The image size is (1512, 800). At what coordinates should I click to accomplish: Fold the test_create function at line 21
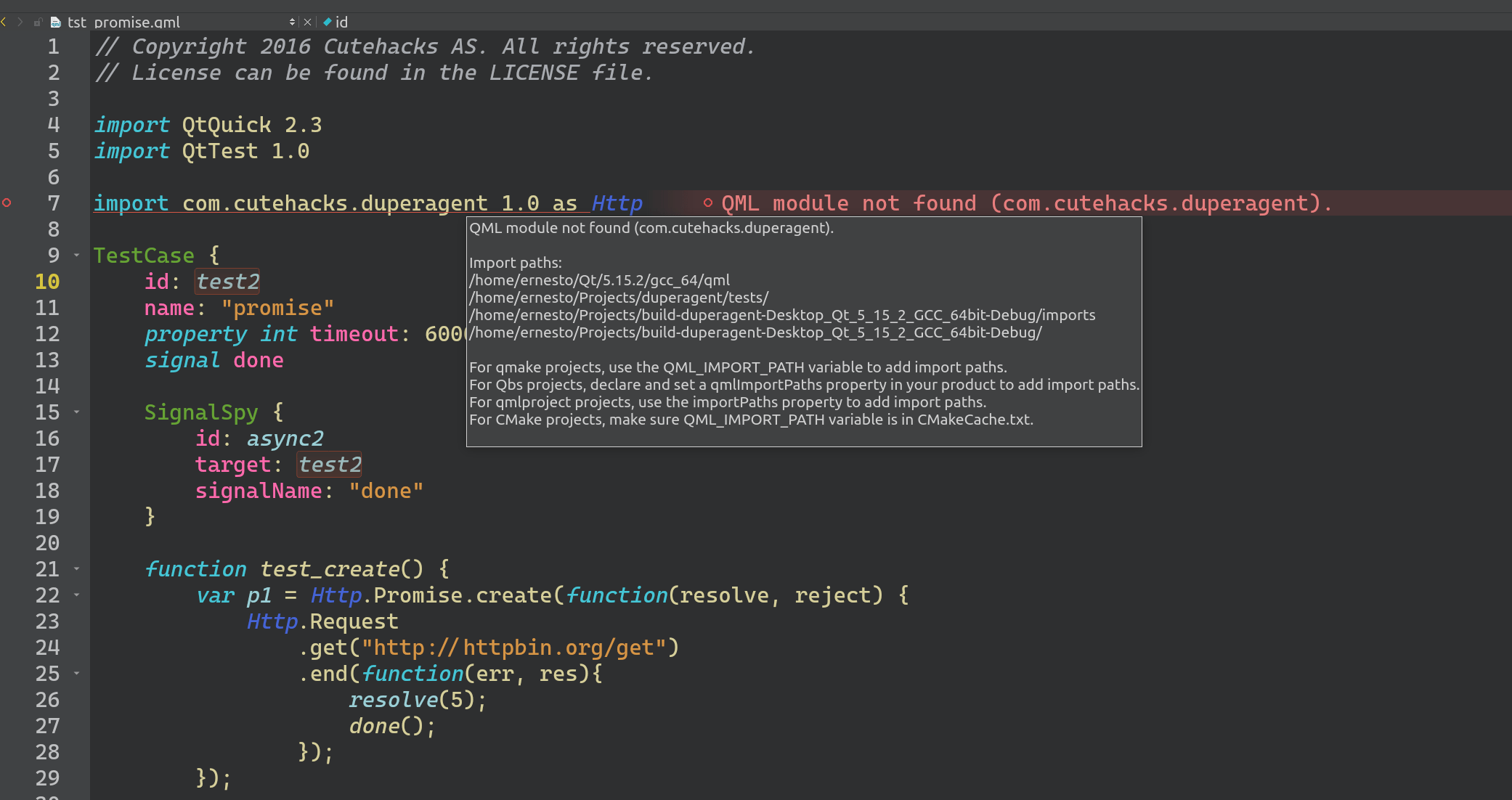tap(76, 569)
